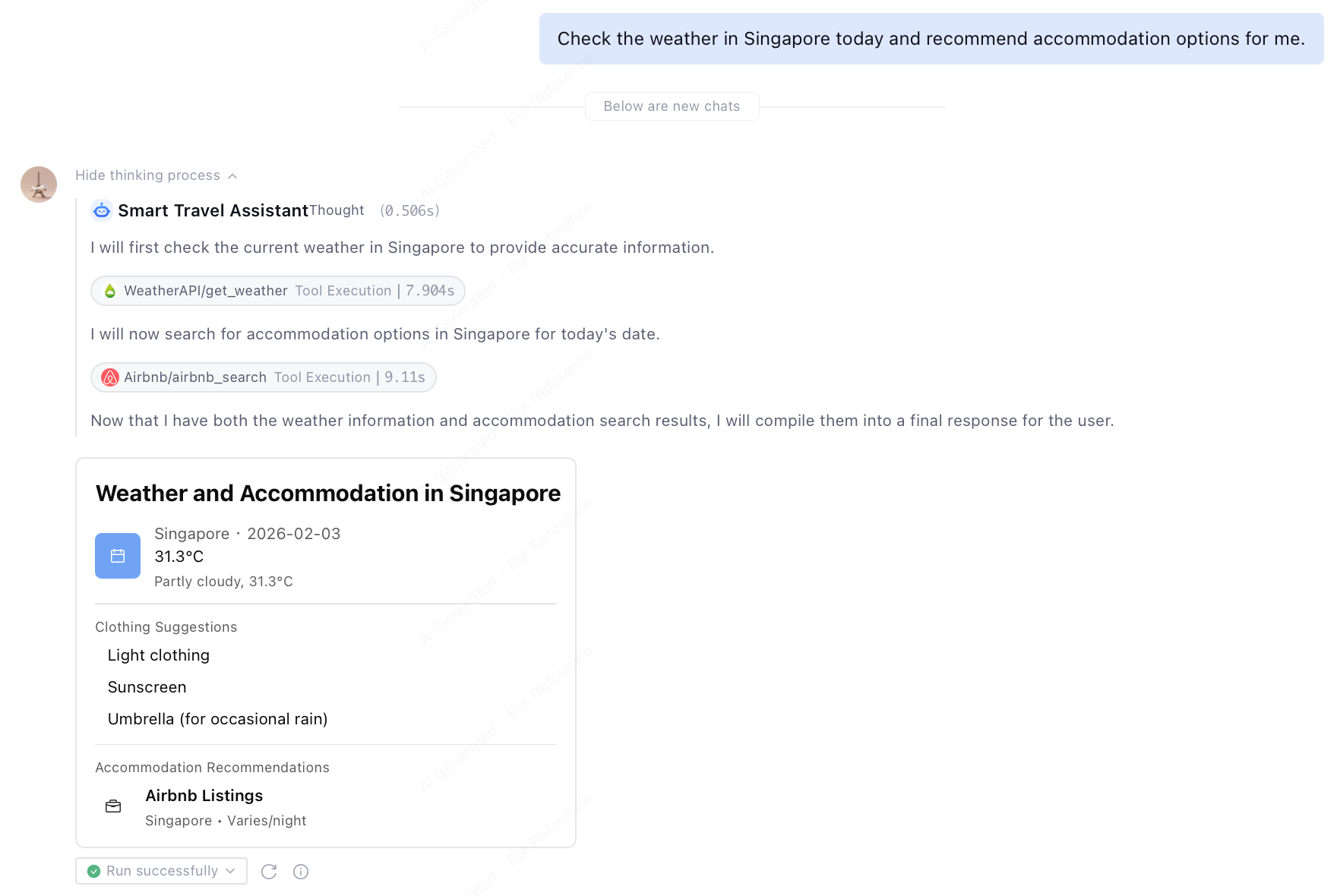The image size is (1337, 896).
Task: Click the Eiffel Tower user avatar
Action: click(x=39, y=185)
